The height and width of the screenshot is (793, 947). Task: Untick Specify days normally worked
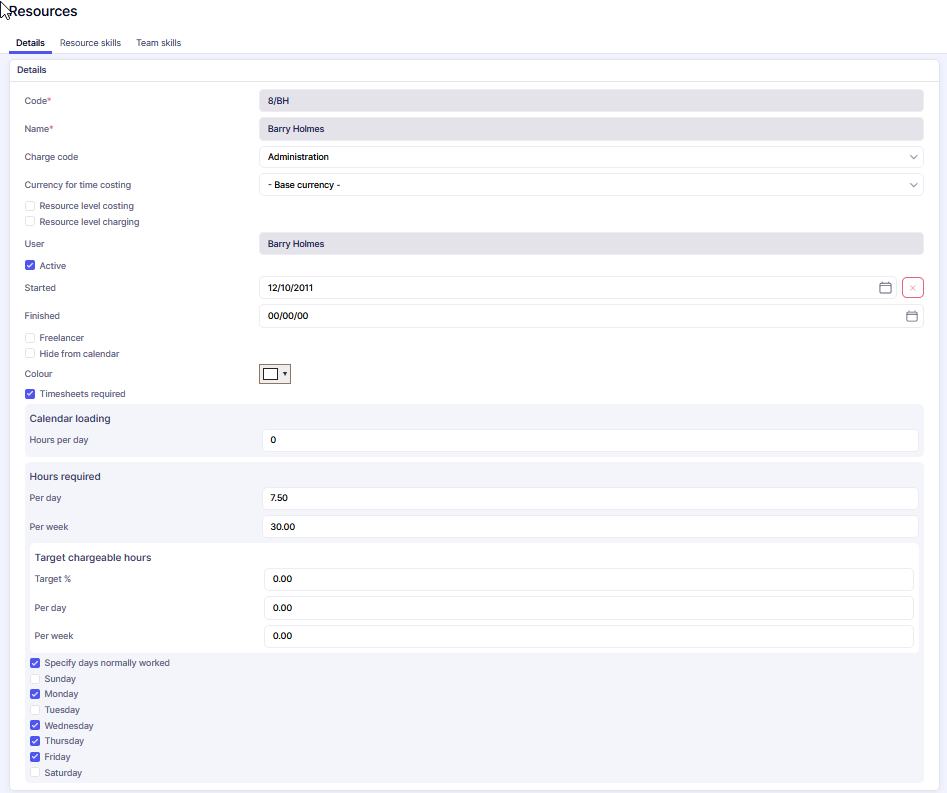(x=35, y=663)
